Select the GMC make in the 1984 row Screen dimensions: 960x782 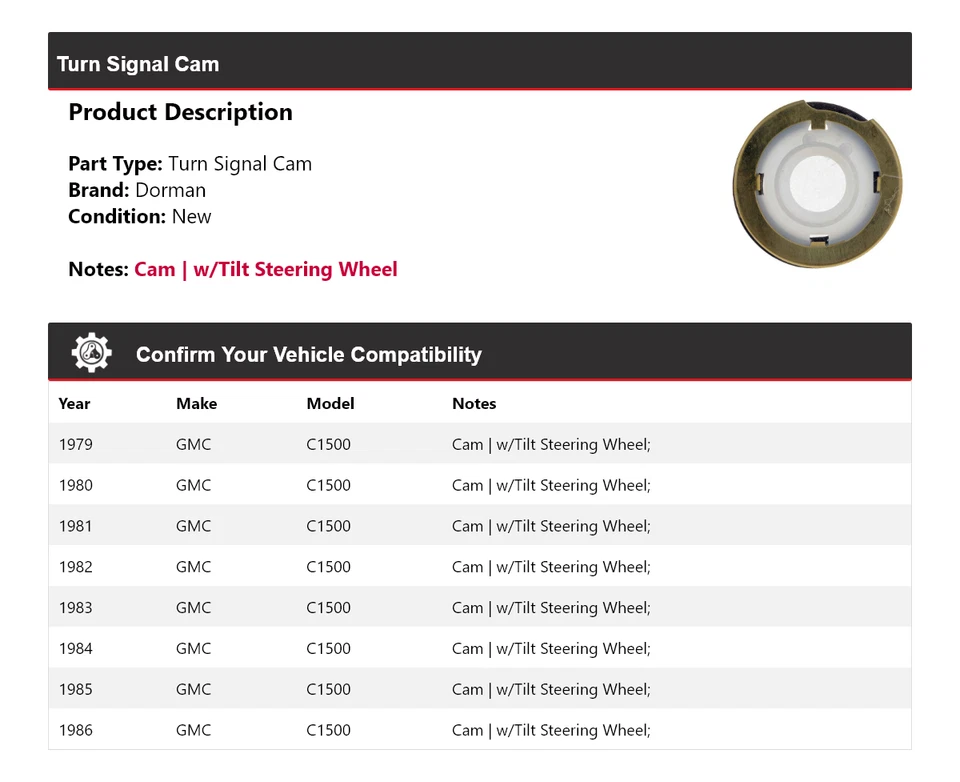pyautogui.click(x=193, y=649)
